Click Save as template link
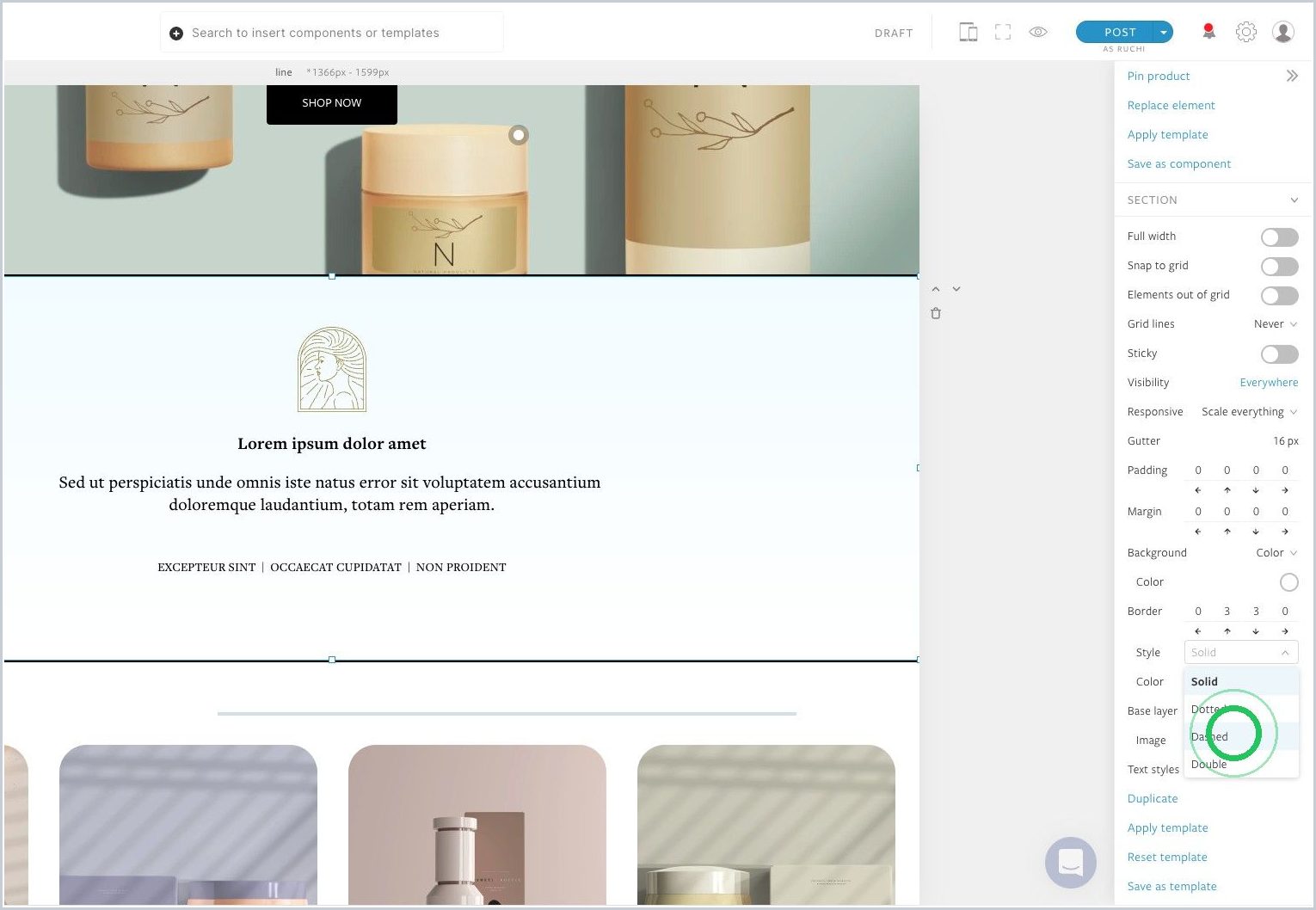Image resolution: width=1316 pixels, height=910 pixels. click(1171, 886)
